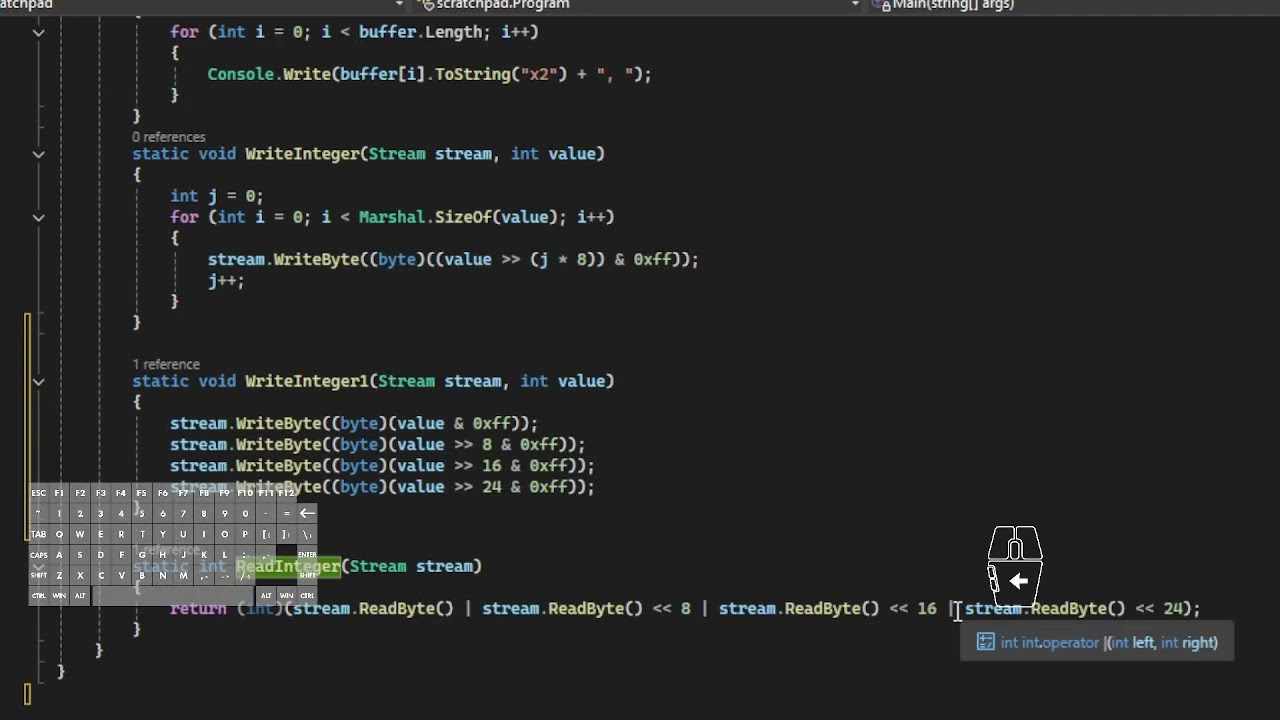Collapse the WriteInteger method fold chevron
This screenshot has height=720, width=1280.
pos(38,154)
